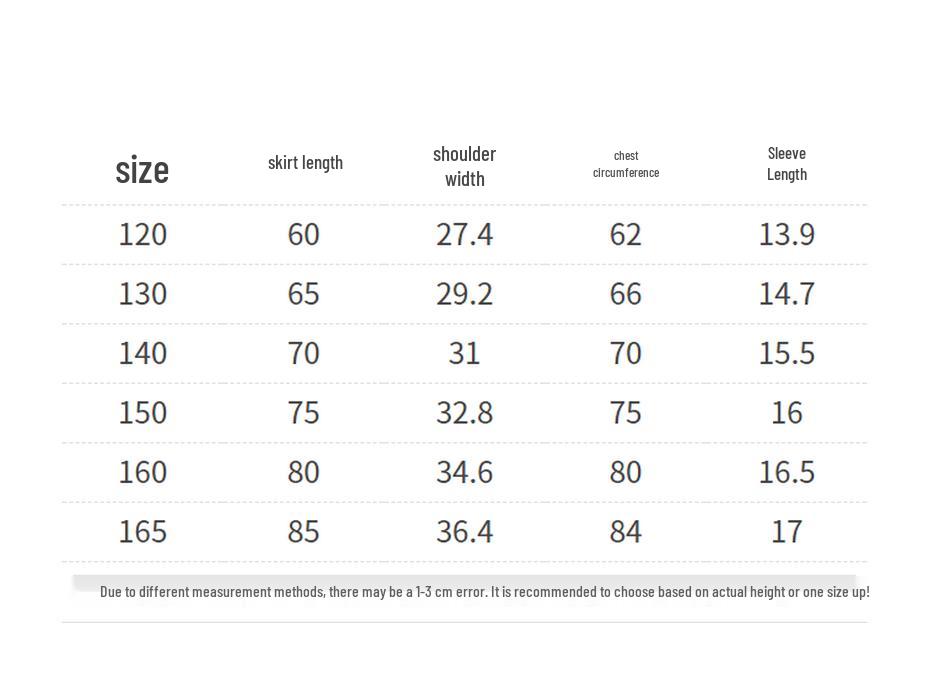The width and height of the screenshot is (929, 697).
Task: Click size 130 row label
Action: 143,293
